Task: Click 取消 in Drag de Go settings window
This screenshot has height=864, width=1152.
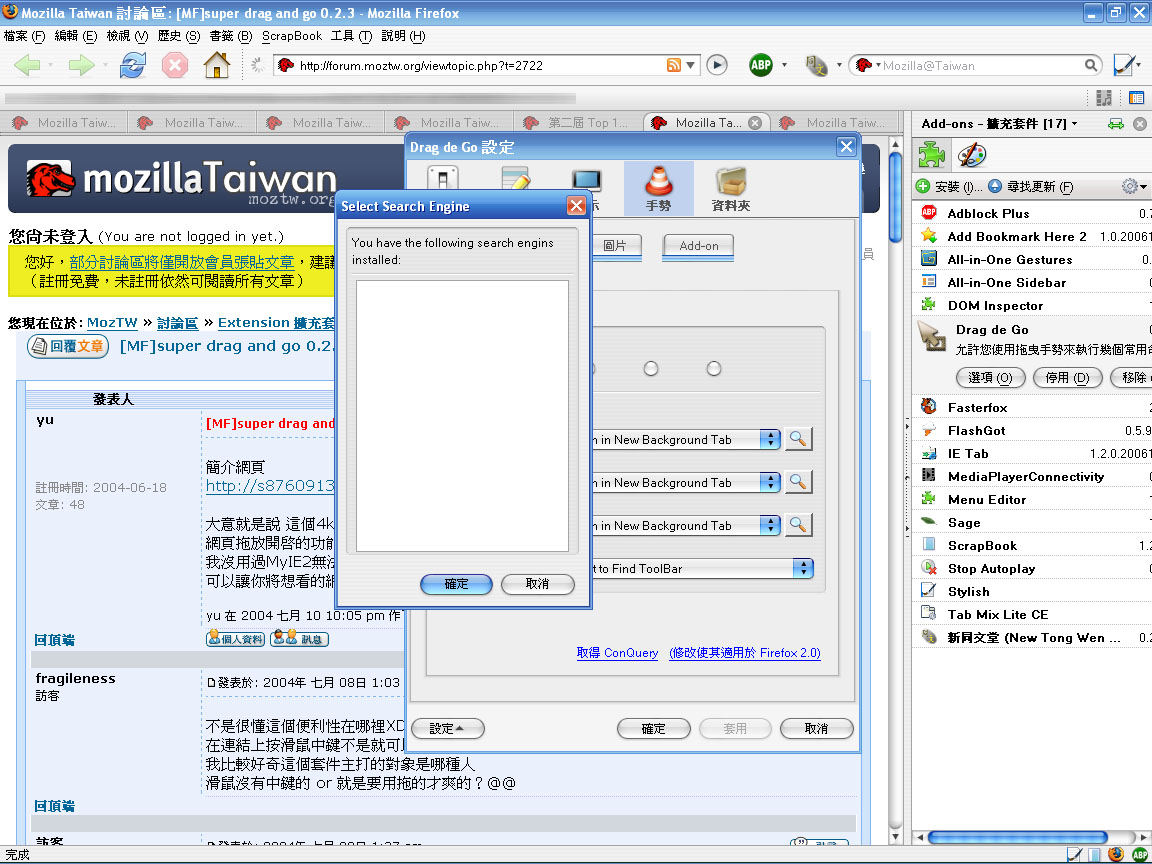Action: (x=816, y=728)
